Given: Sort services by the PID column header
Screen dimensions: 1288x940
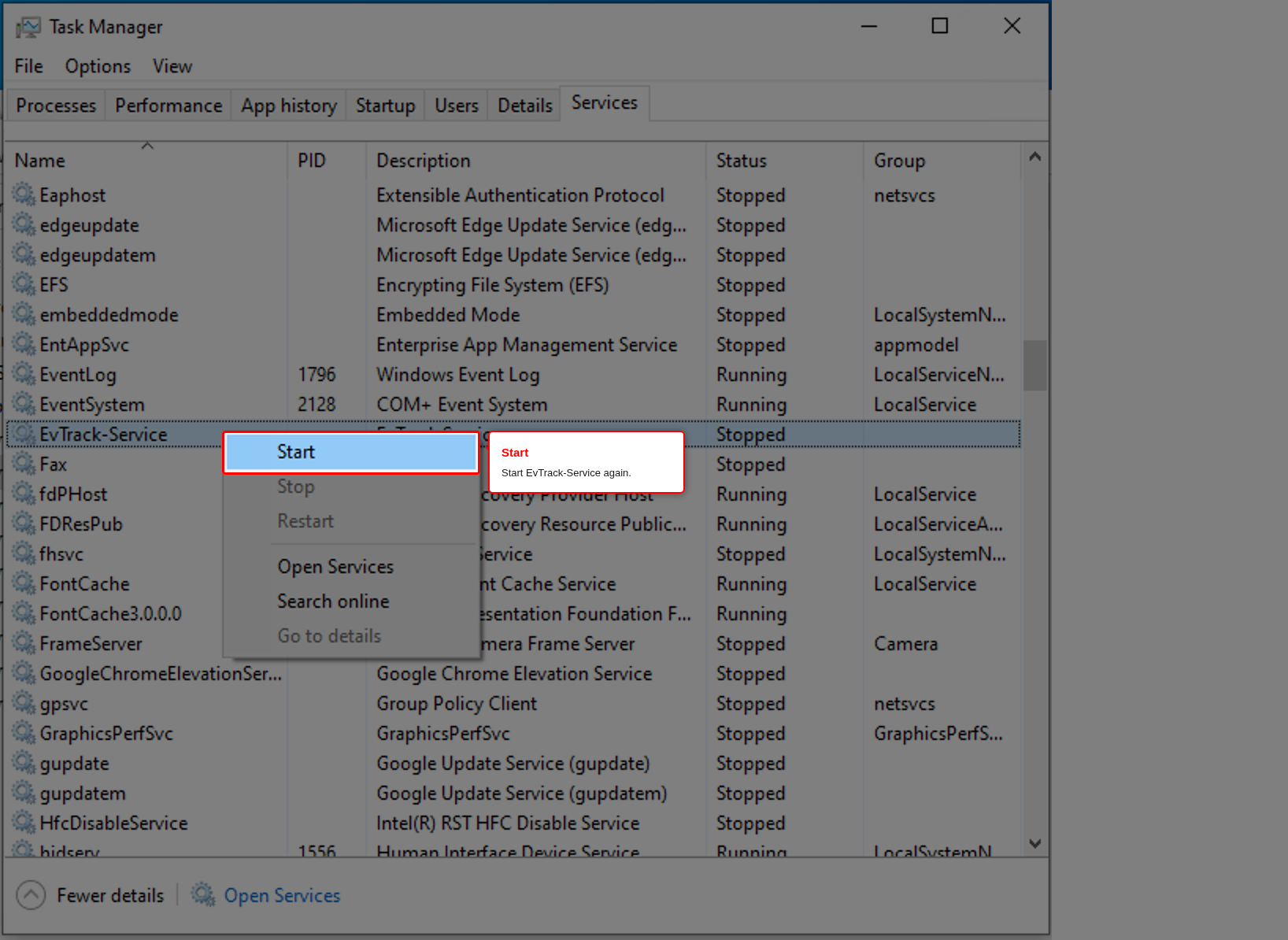Looking at the screenshot, I should 327,160.
